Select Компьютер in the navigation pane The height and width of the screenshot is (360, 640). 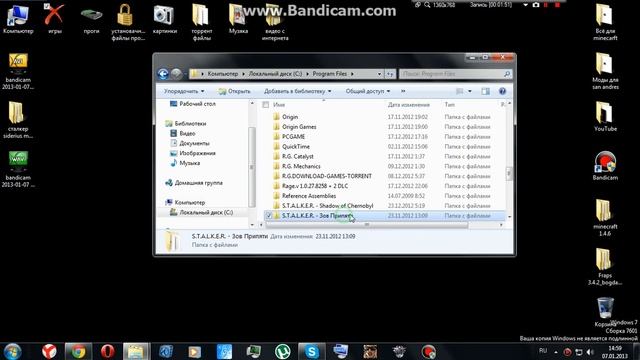click(190, 202)
